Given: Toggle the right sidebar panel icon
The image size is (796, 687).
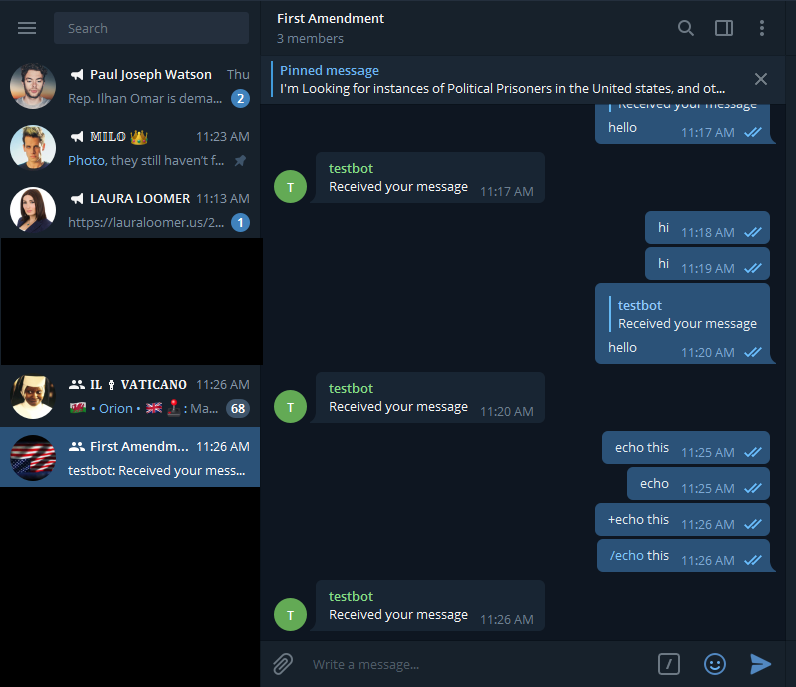Looking at the screenshot, I should coord(724,28).
